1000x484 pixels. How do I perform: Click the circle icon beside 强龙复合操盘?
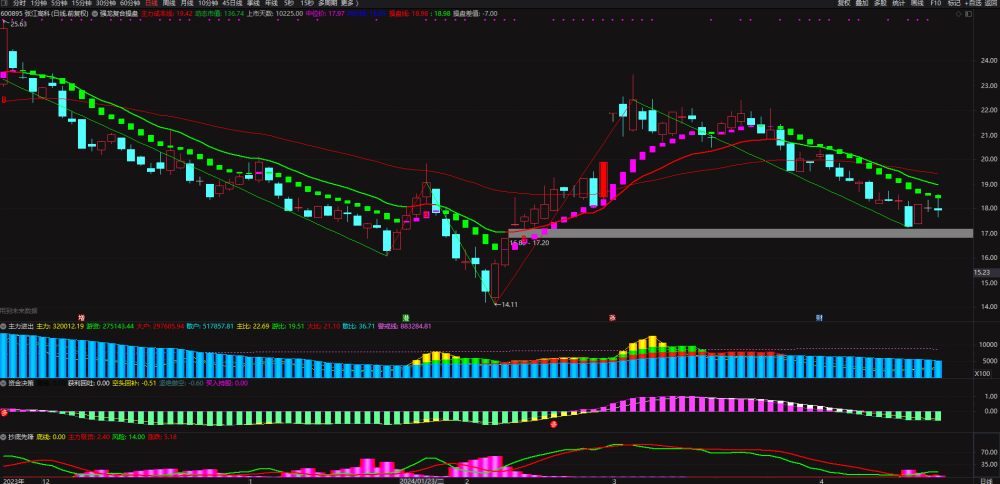95,13
